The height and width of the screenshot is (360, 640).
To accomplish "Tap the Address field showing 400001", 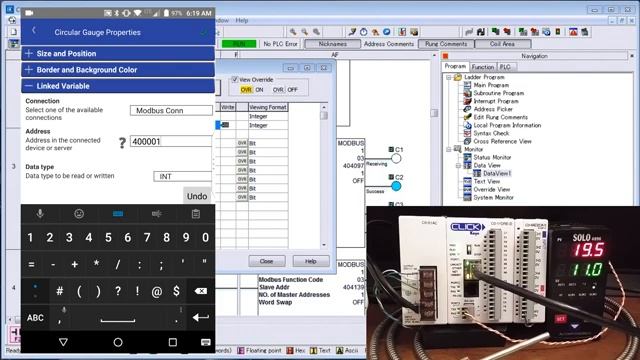I will pyautogui.click(x=171, y=141).
